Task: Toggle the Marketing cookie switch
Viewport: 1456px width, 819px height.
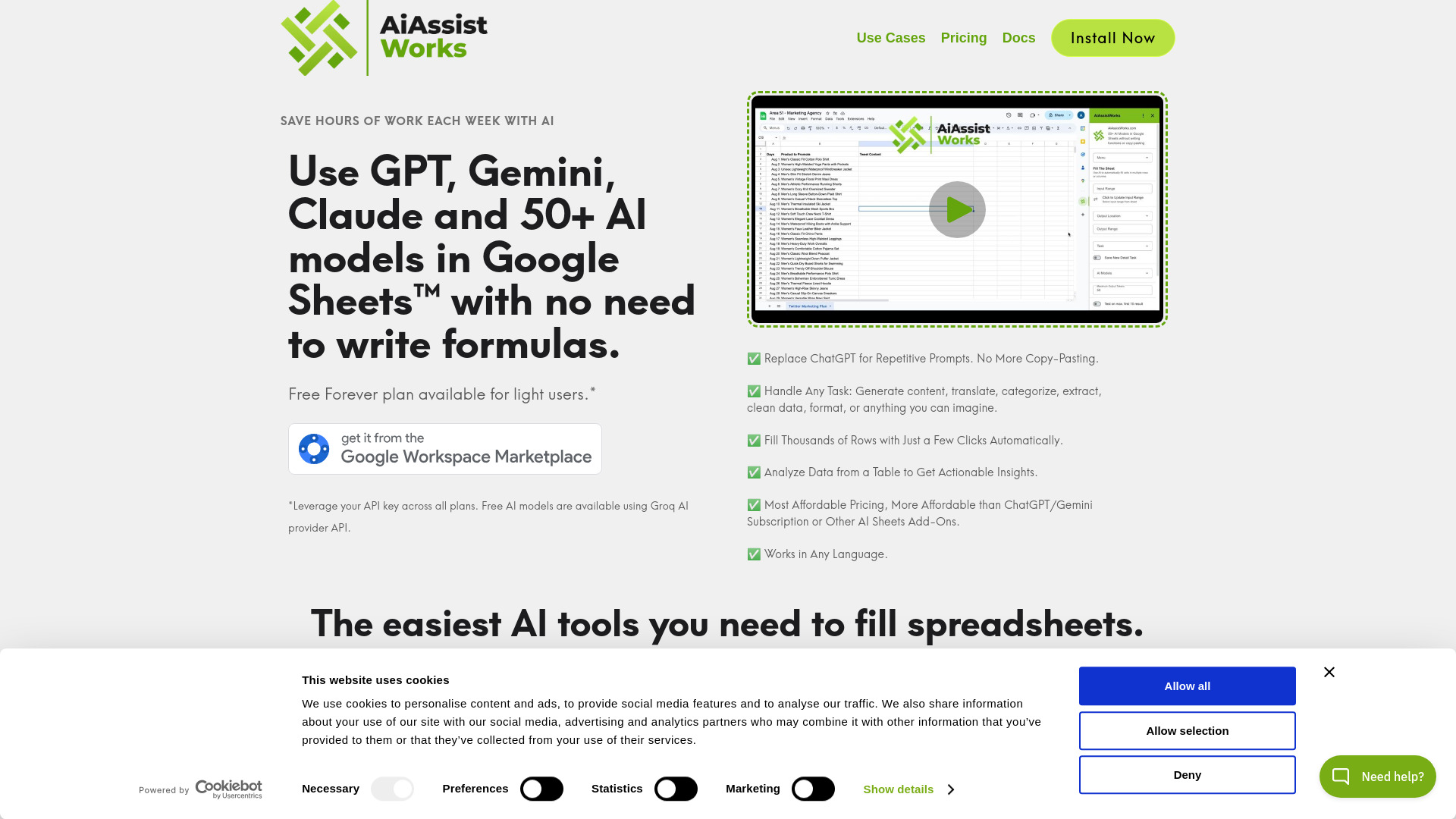Action: tap(812, 789)
